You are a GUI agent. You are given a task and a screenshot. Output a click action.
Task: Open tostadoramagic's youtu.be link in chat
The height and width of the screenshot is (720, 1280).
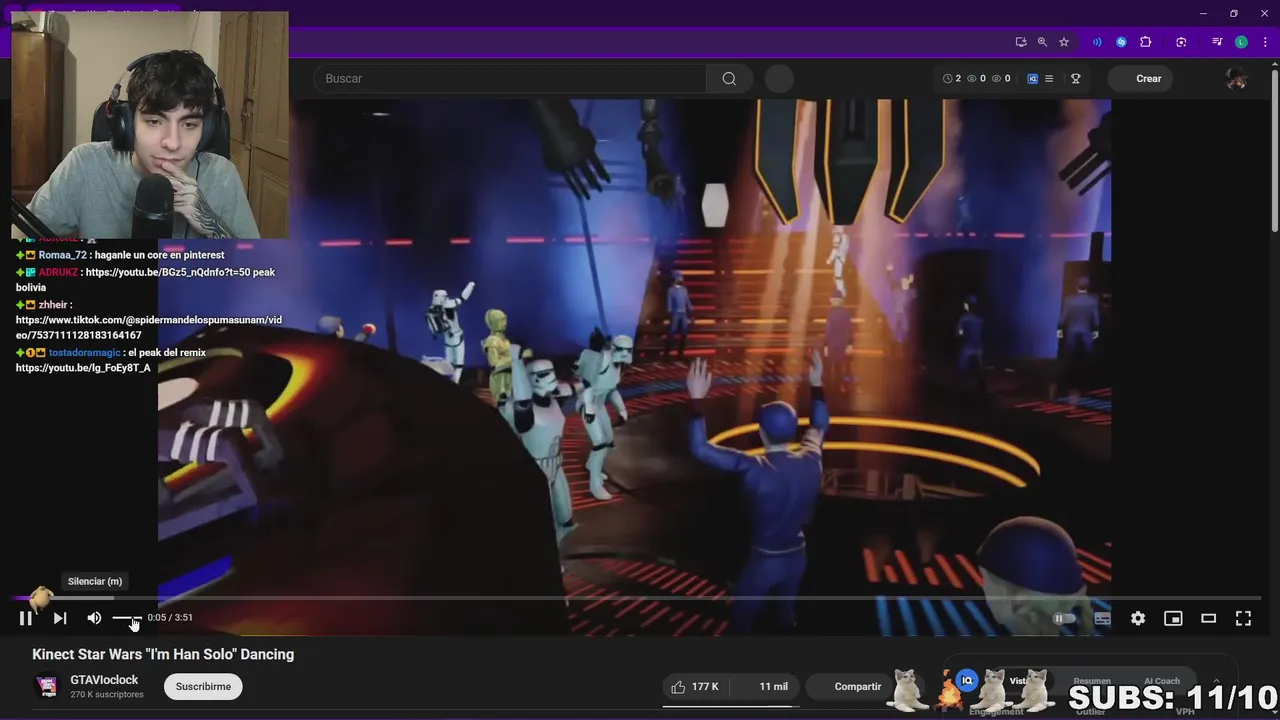click(x=83, y=368)
